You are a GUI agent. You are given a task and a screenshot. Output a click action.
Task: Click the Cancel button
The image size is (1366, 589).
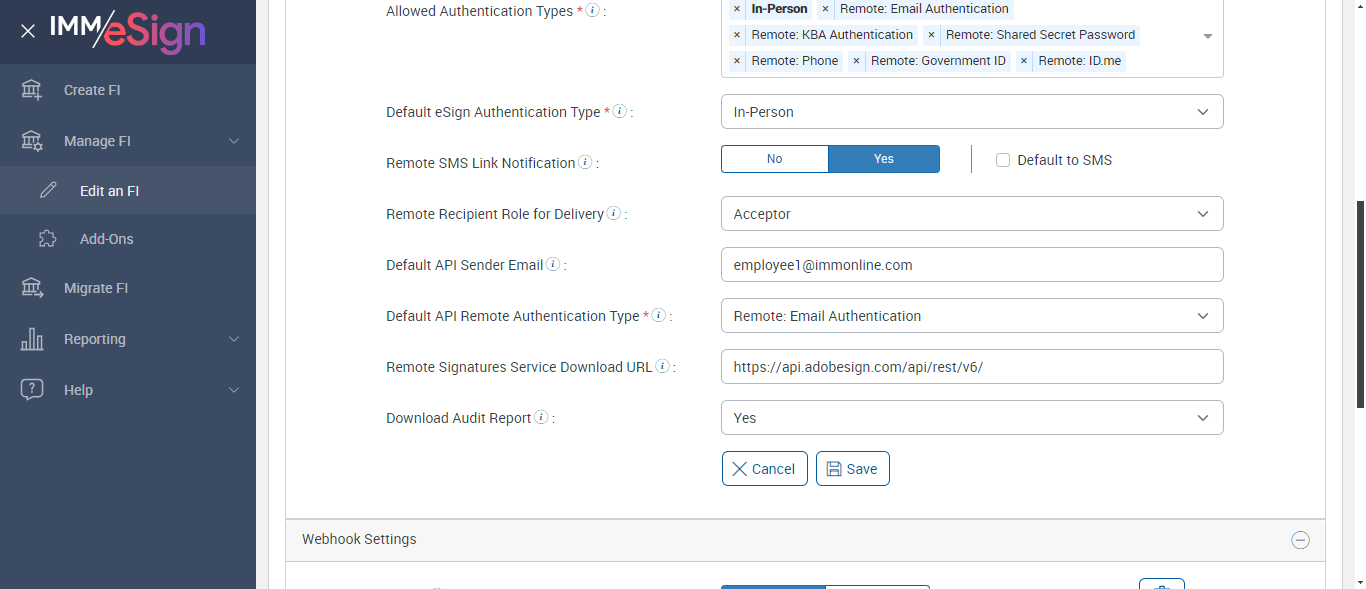coord(764,469)
